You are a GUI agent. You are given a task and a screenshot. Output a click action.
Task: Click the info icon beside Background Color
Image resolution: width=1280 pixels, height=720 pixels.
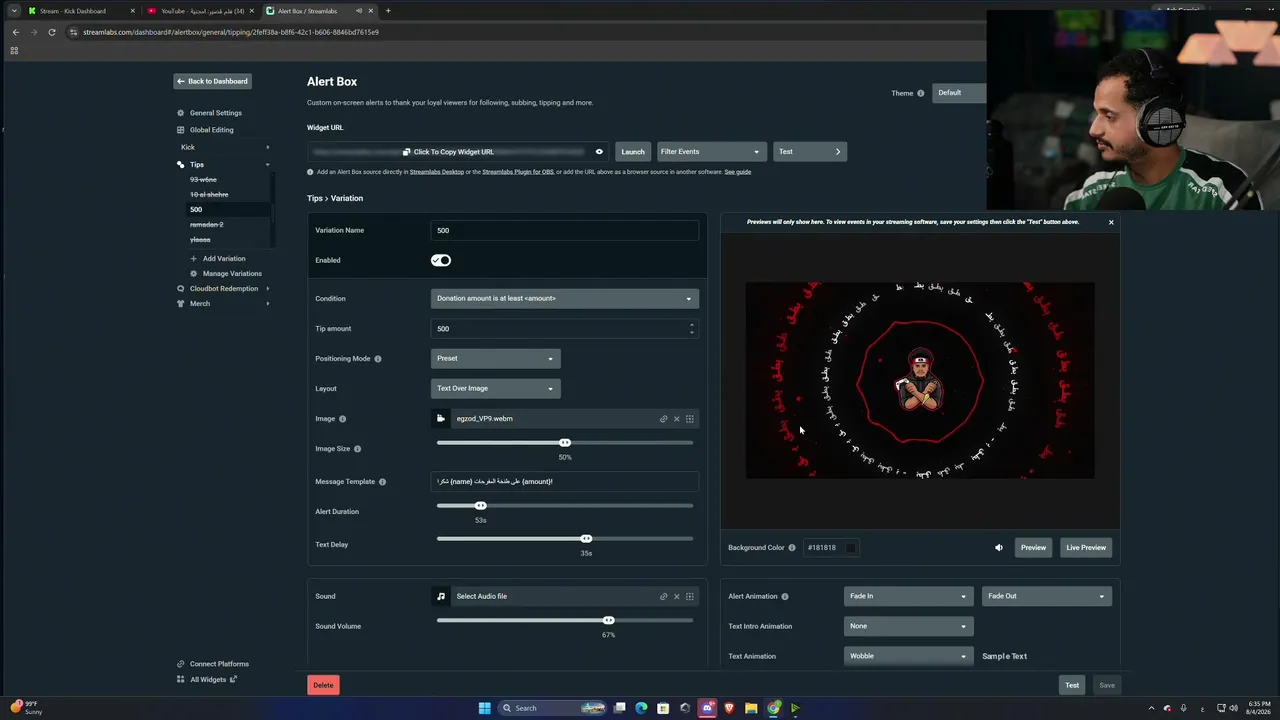click(x=792, y=548)
